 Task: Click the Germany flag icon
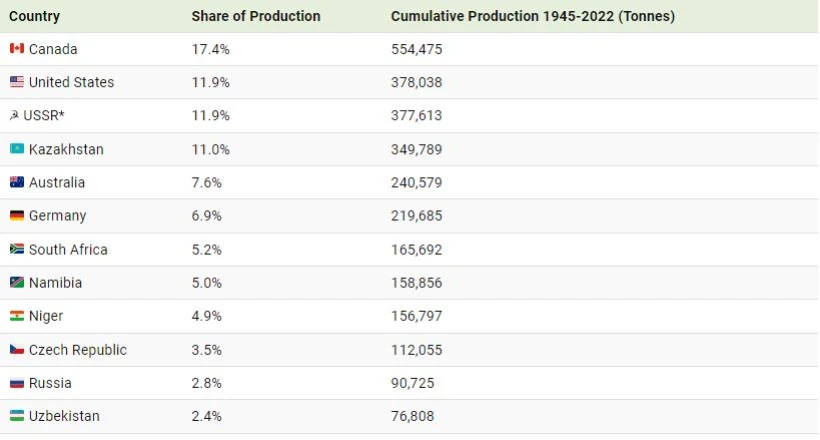[x=17, y=216]
